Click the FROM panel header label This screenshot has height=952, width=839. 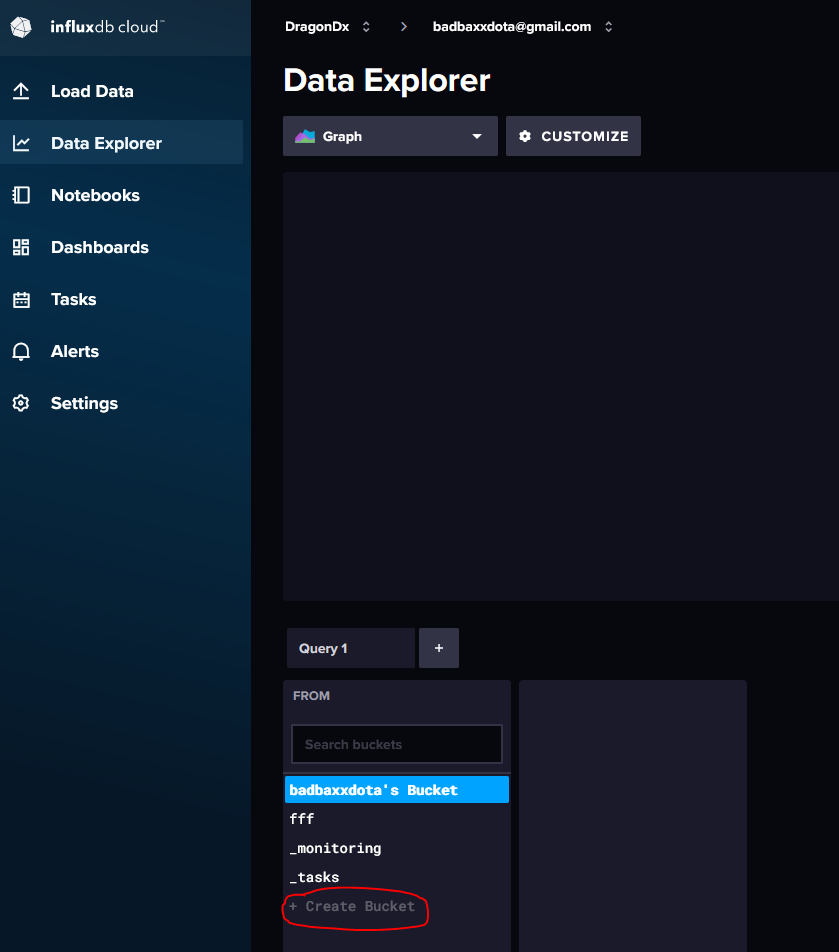point(311,696)
